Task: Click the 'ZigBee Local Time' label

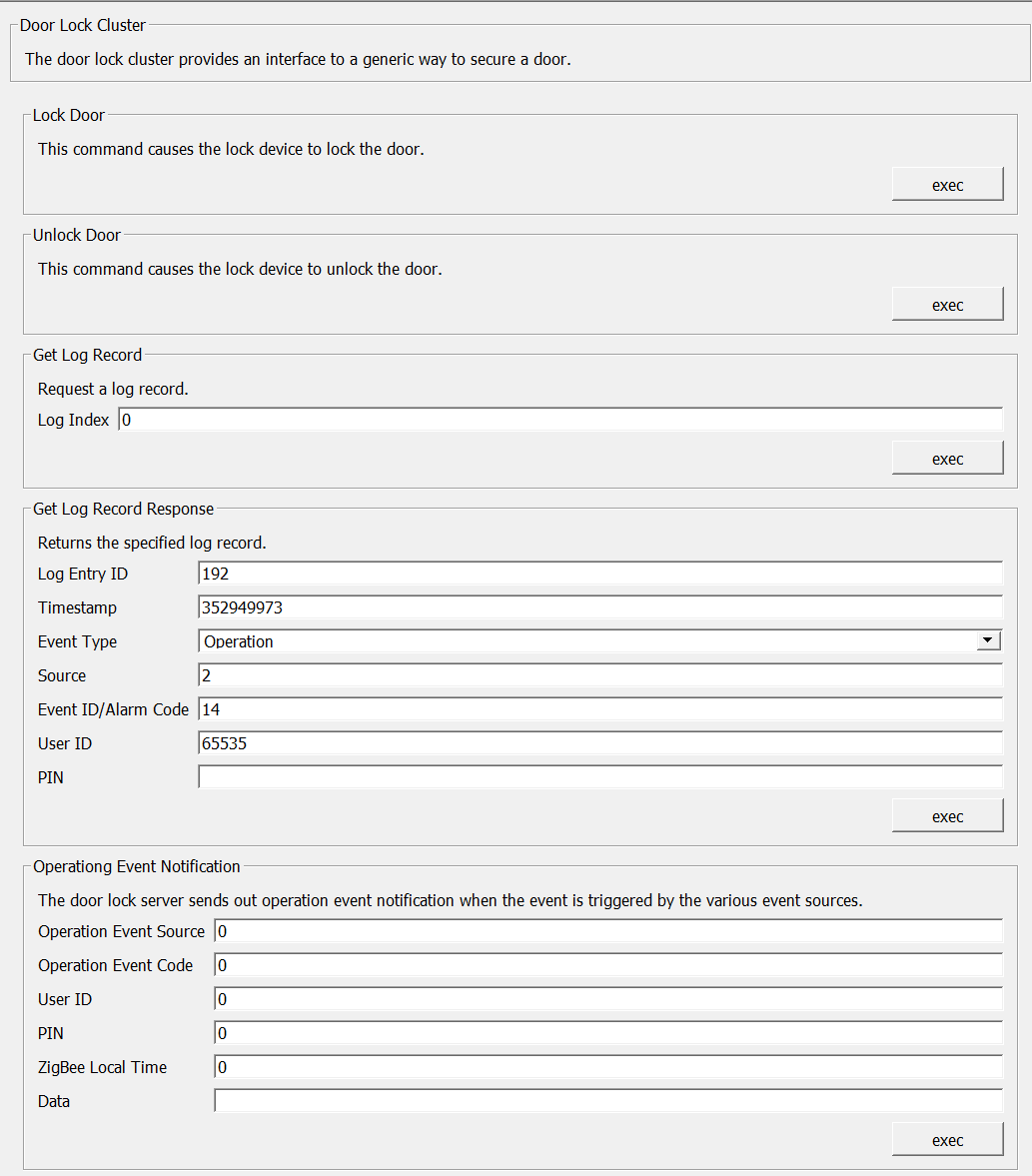Action: point(102,1067)
